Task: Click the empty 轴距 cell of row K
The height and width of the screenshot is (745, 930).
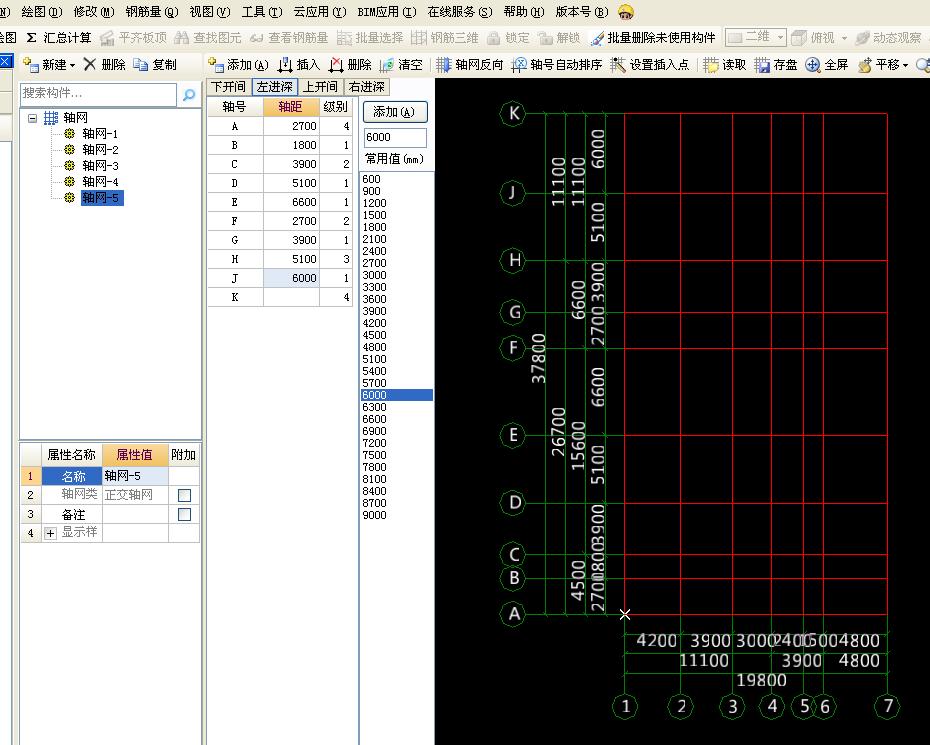Action: (x=291, y=297)
